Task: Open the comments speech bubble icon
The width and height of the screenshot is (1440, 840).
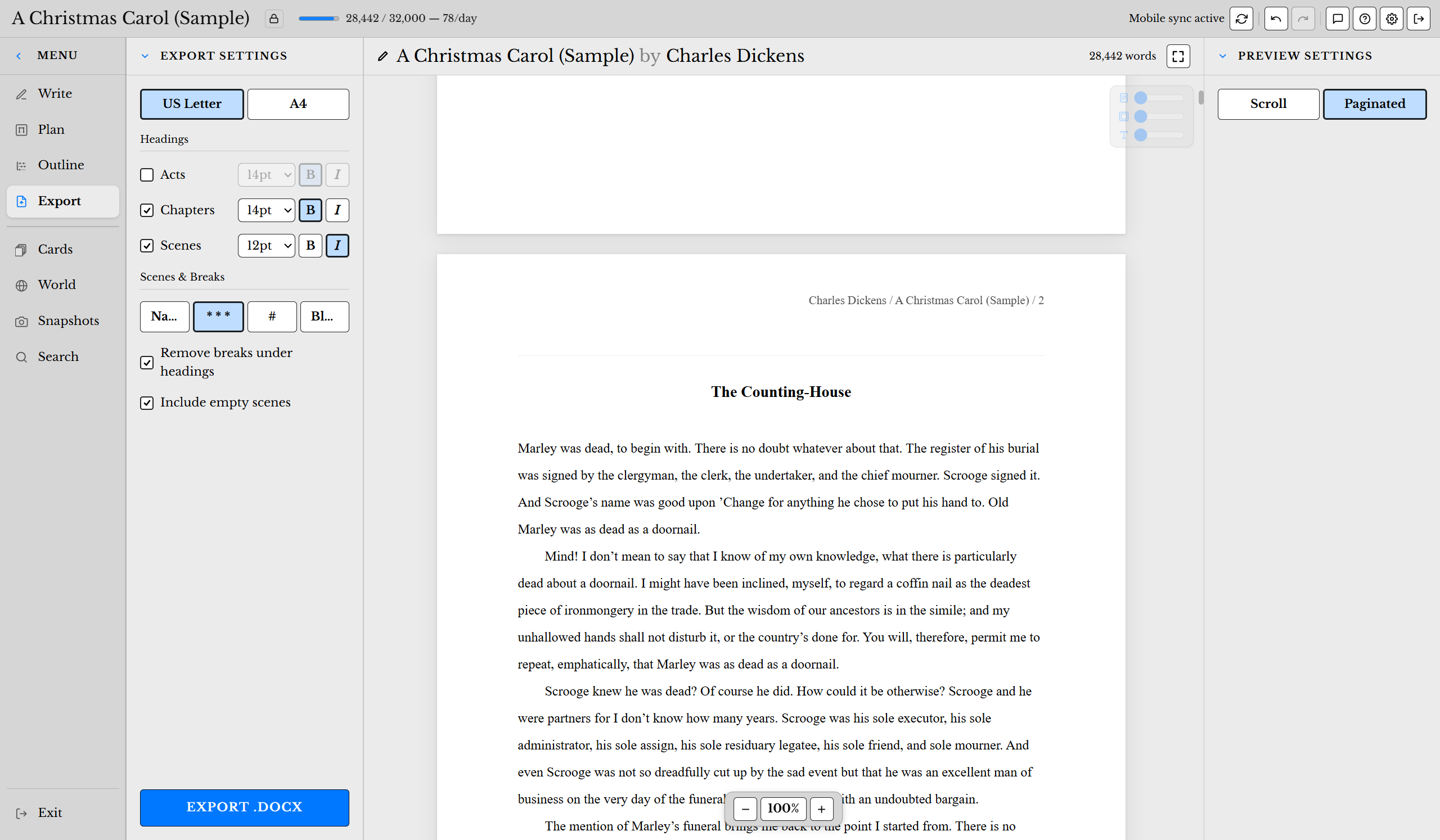Action: pyautogui.click(x=1337, y=19)
